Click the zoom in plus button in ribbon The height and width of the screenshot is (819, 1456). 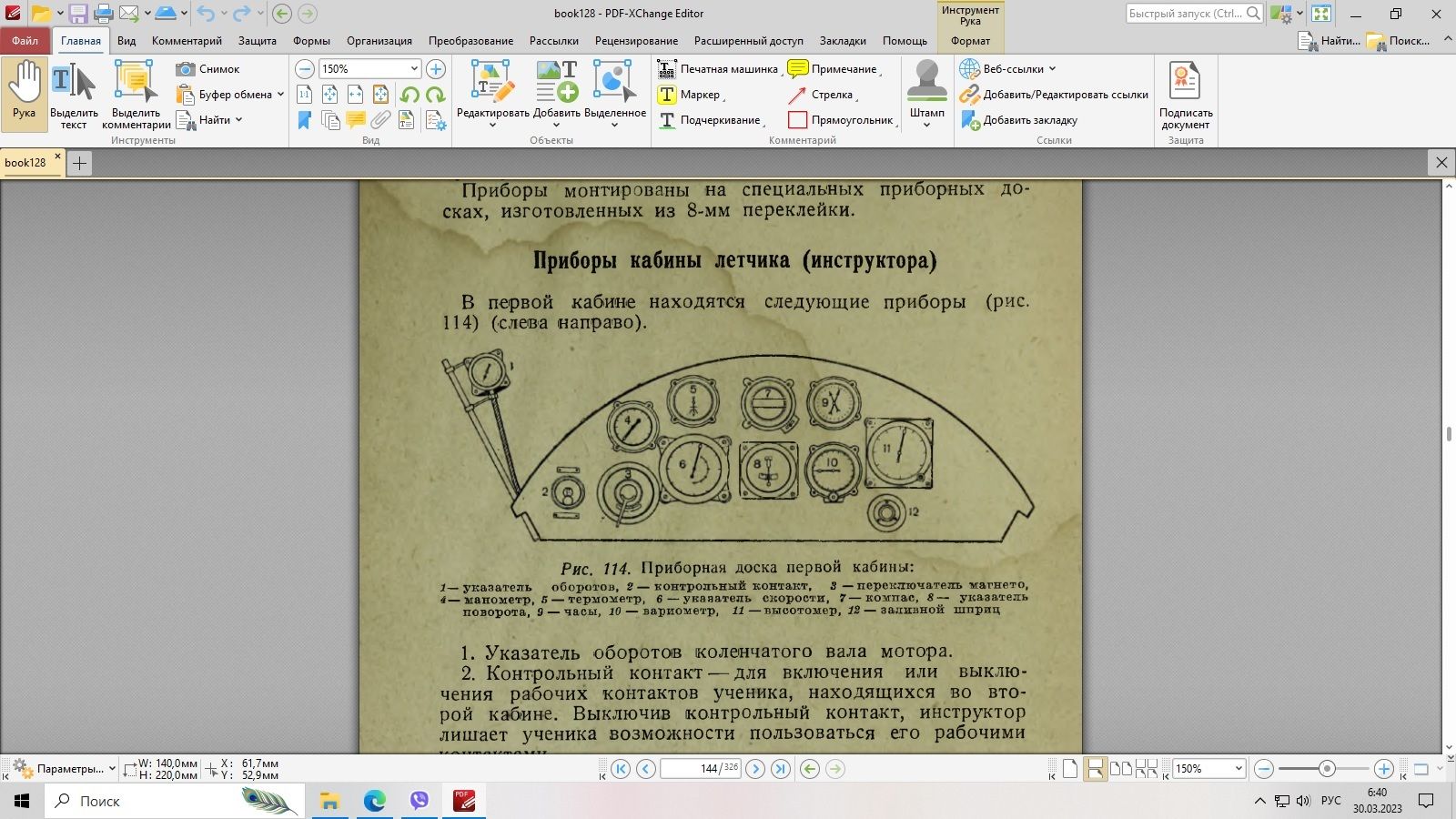pyautogui.click(x=436, y=69)
